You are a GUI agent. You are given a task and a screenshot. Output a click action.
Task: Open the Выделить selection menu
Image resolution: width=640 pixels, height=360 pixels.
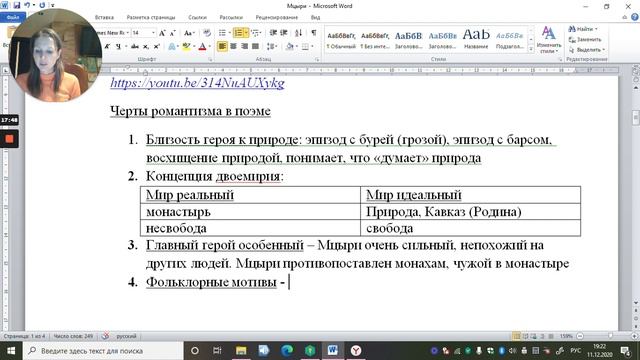(x=587, y=50)
